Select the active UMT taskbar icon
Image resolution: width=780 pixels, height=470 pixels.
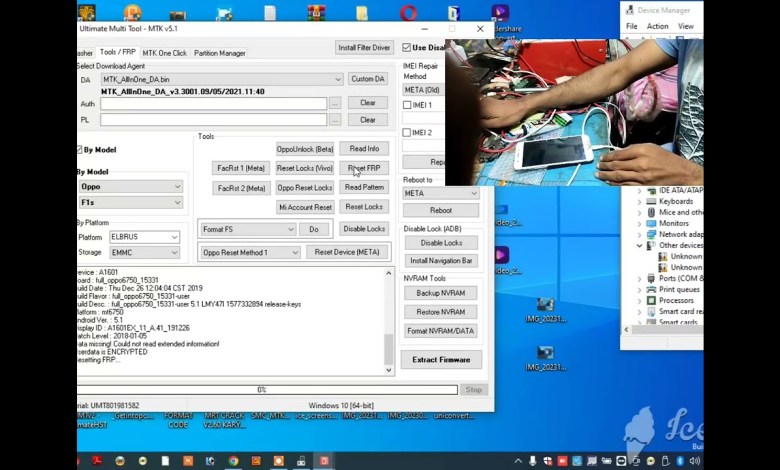pos(324,461)
